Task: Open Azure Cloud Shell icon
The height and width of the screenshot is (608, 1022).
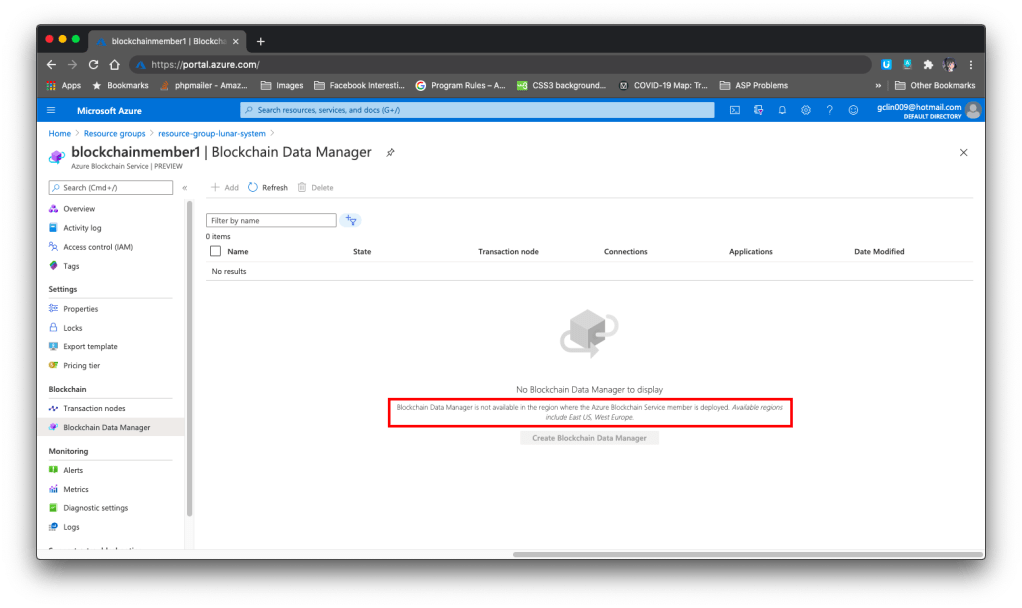Action: (734, 110)
